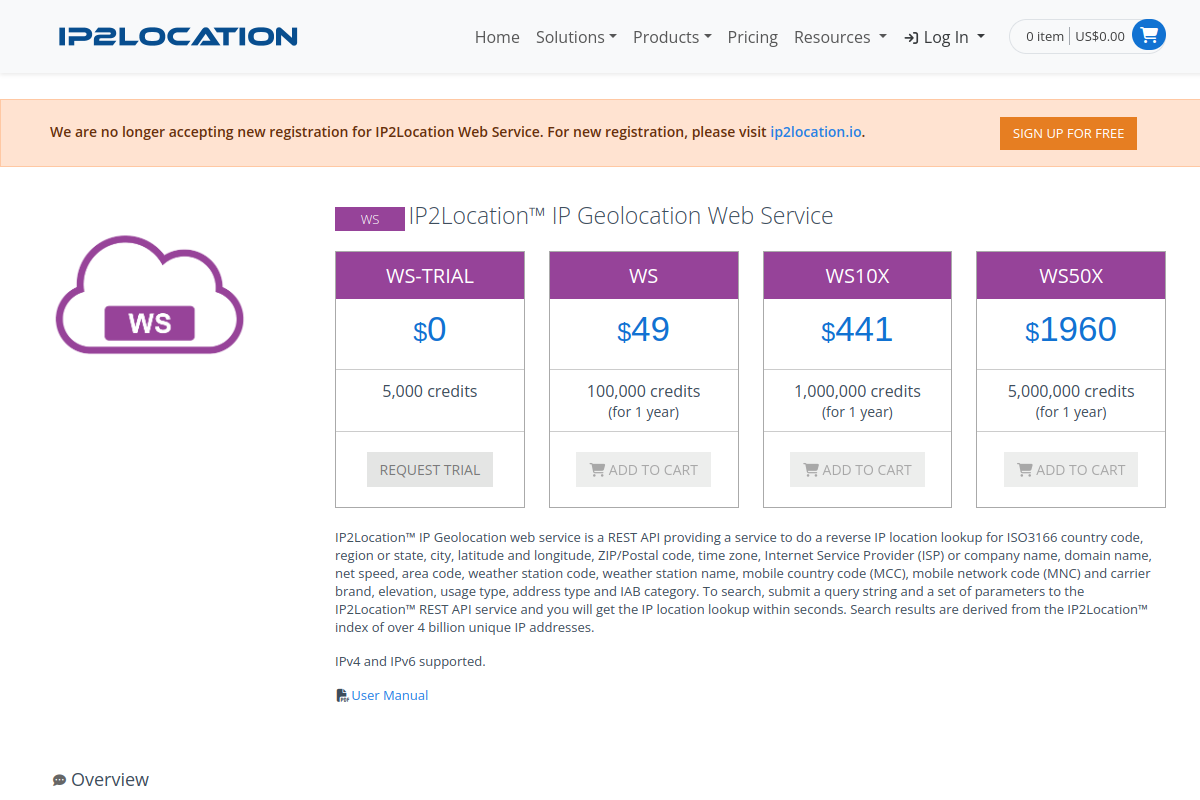Click the IP2Location logo

178,37
